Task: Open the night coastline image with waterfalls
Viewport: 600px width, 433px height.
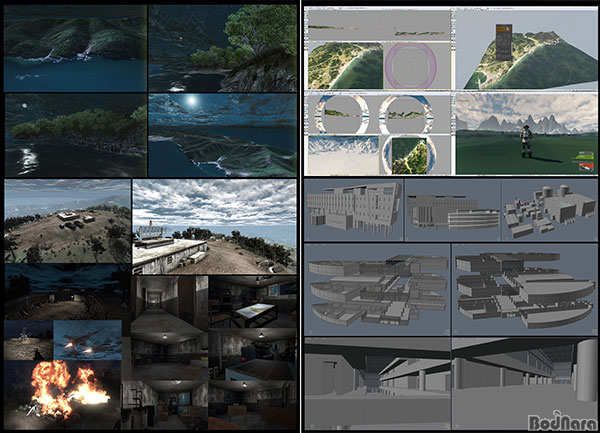Action: point(75,48)
